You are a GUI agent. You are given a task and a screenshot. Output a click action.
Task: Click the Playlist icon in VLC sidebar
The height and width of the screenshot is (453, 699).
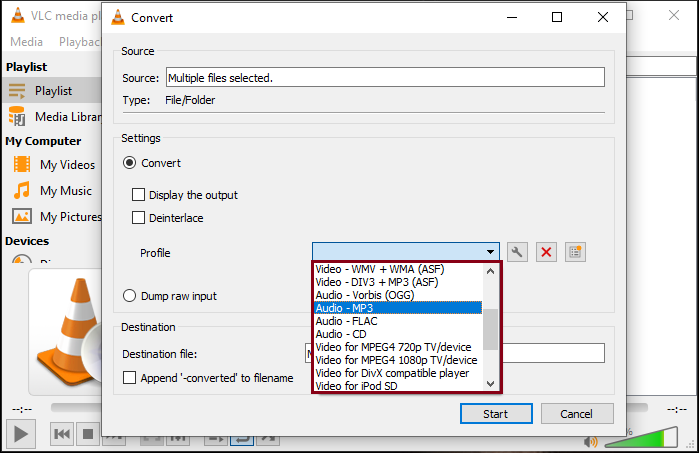pos(17,91)
